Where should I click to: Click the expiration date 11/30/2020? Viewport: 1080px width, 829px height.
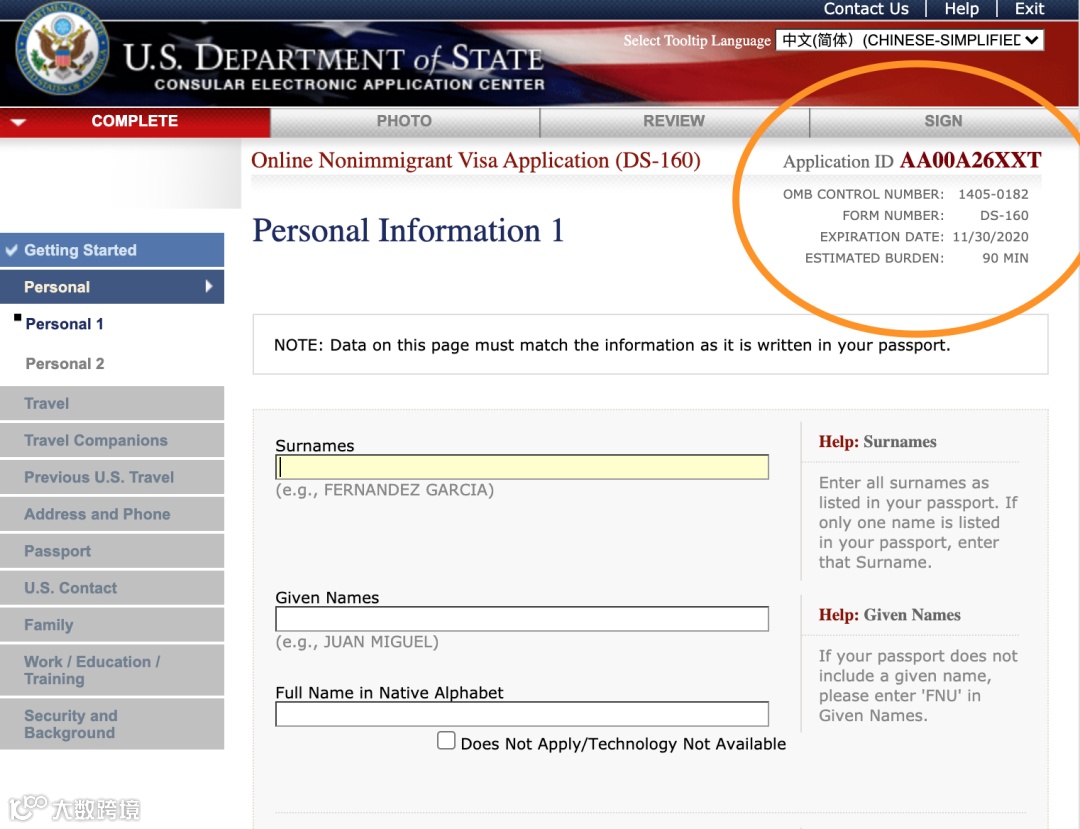click(990, 237)
